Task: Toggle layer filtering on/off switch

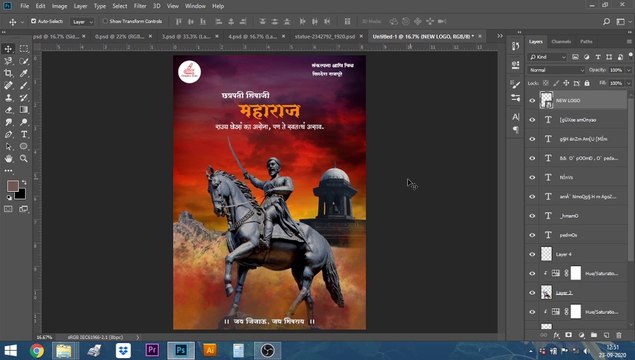Action: pos(631,55)
